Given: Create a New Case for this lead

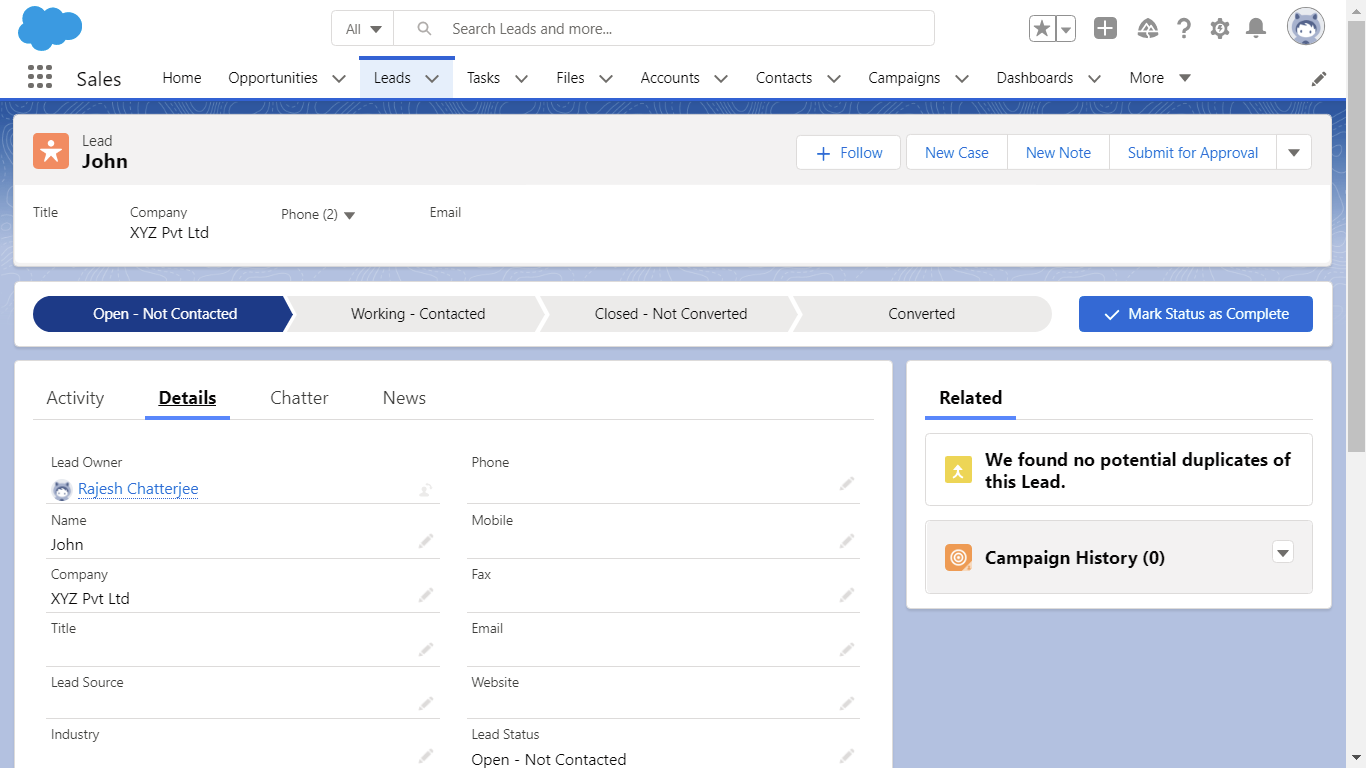Looking at the screenshot, I should 955,152.
